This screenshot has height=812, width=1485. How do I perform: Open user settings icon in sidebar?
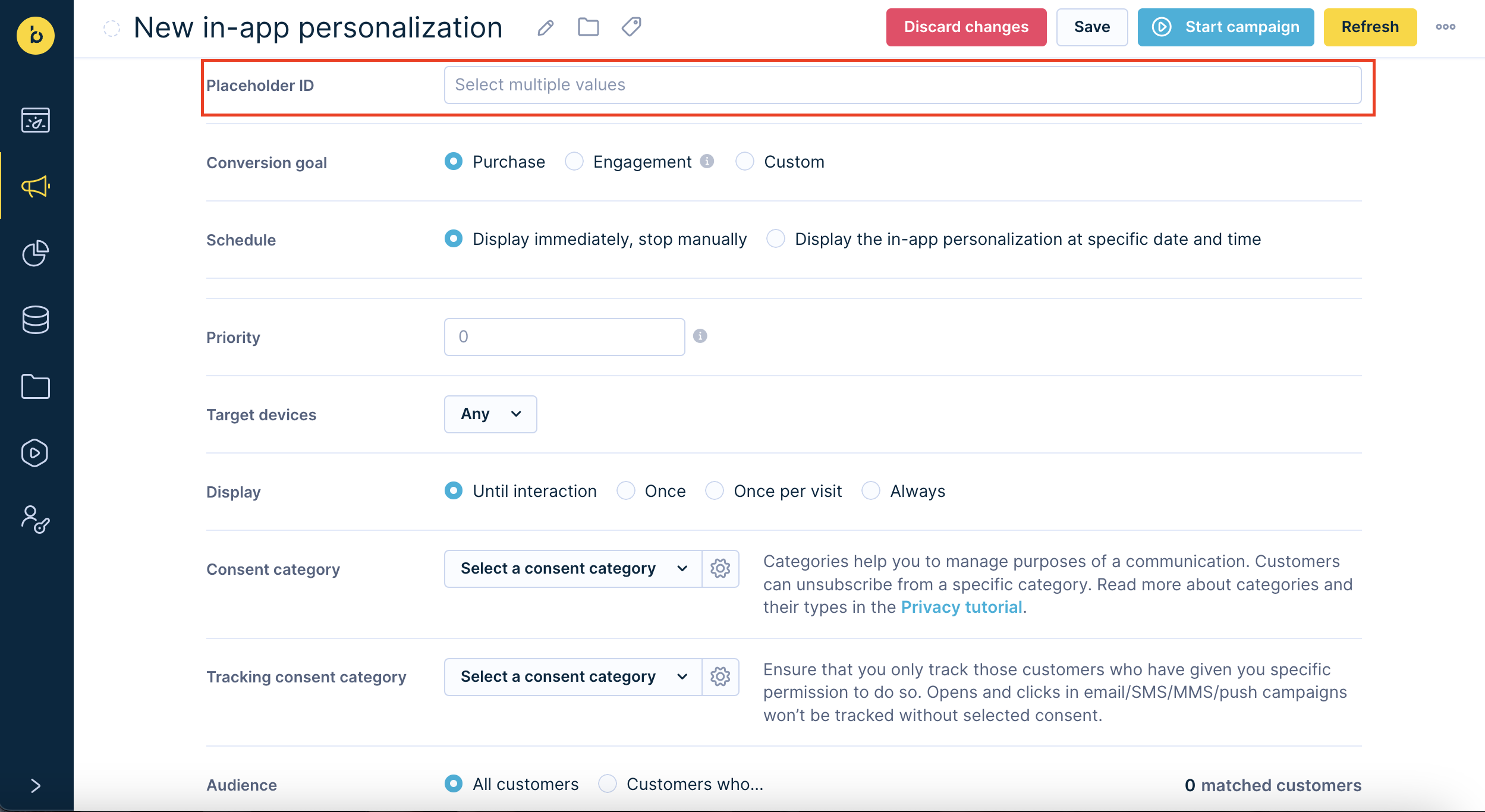(x=36, y=520)
